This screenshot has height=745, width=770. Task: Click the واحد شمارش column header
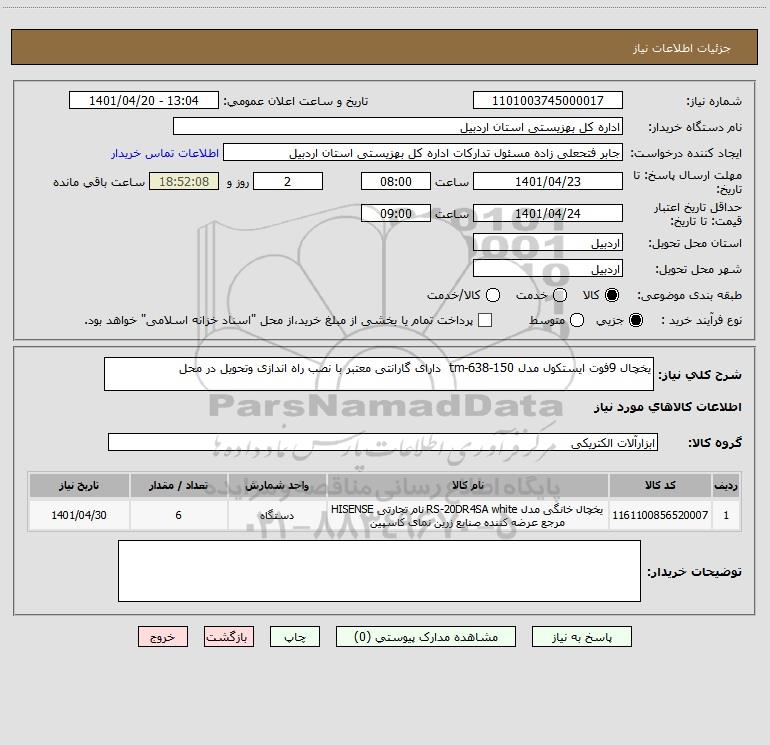[x=277, y=485]
